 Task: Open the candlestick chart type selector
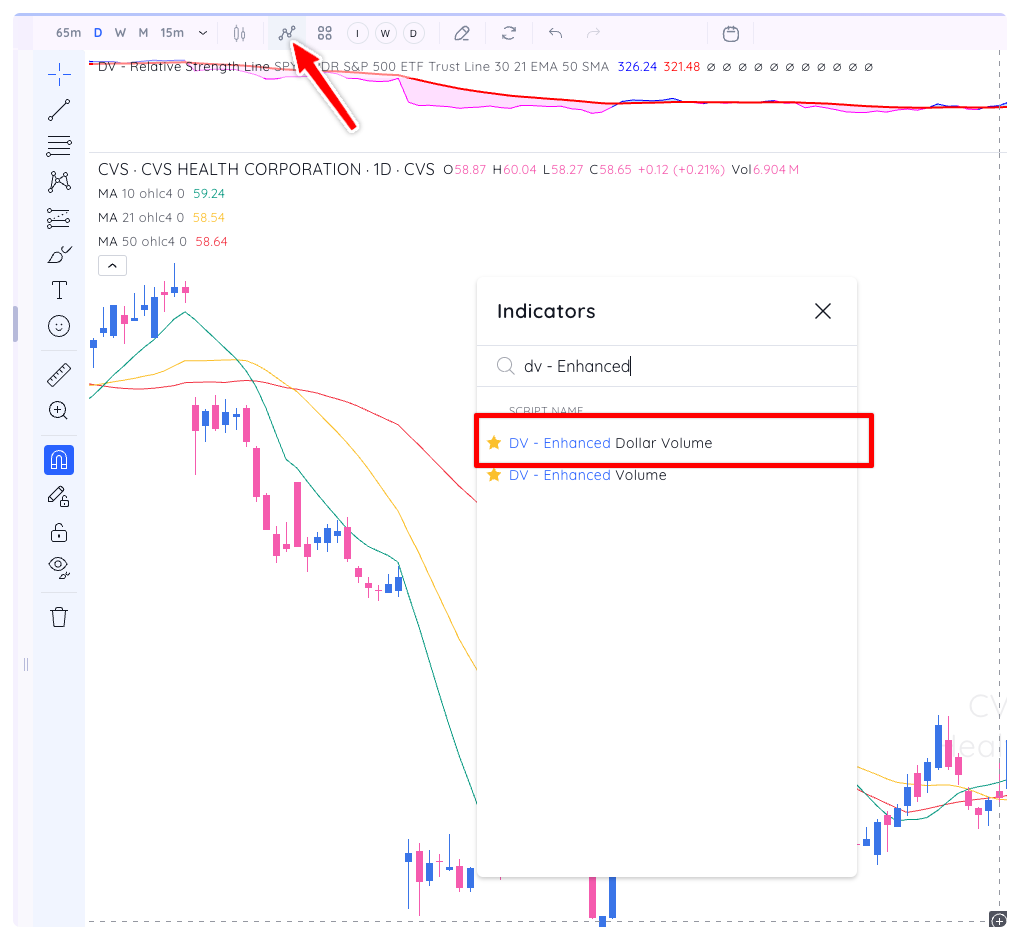pyautogui.click(x=239, y=33)
